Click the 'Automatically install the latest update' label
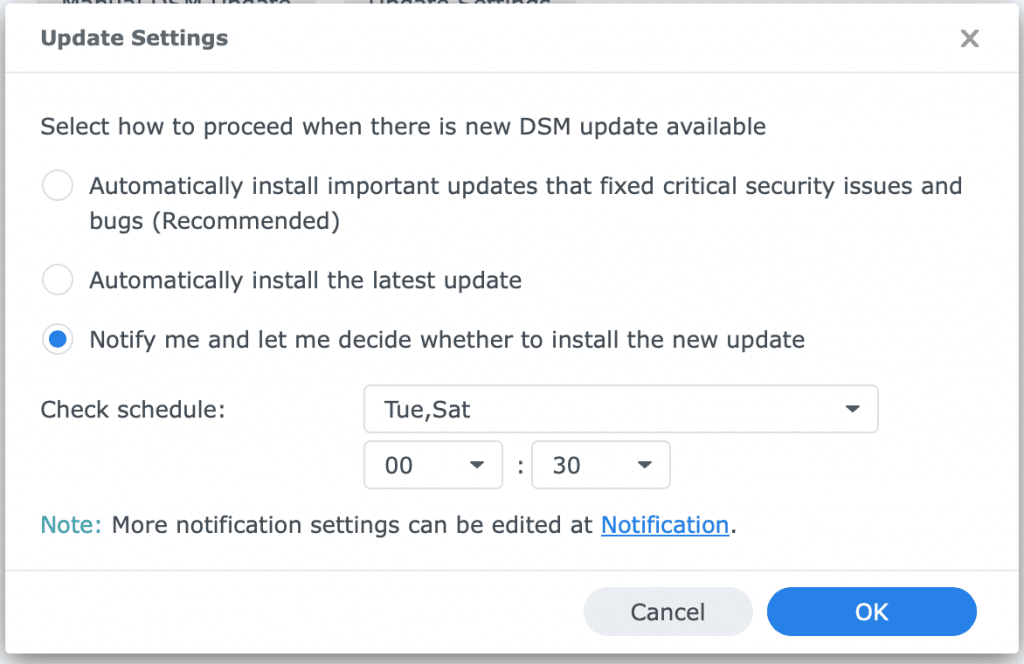 305,281
